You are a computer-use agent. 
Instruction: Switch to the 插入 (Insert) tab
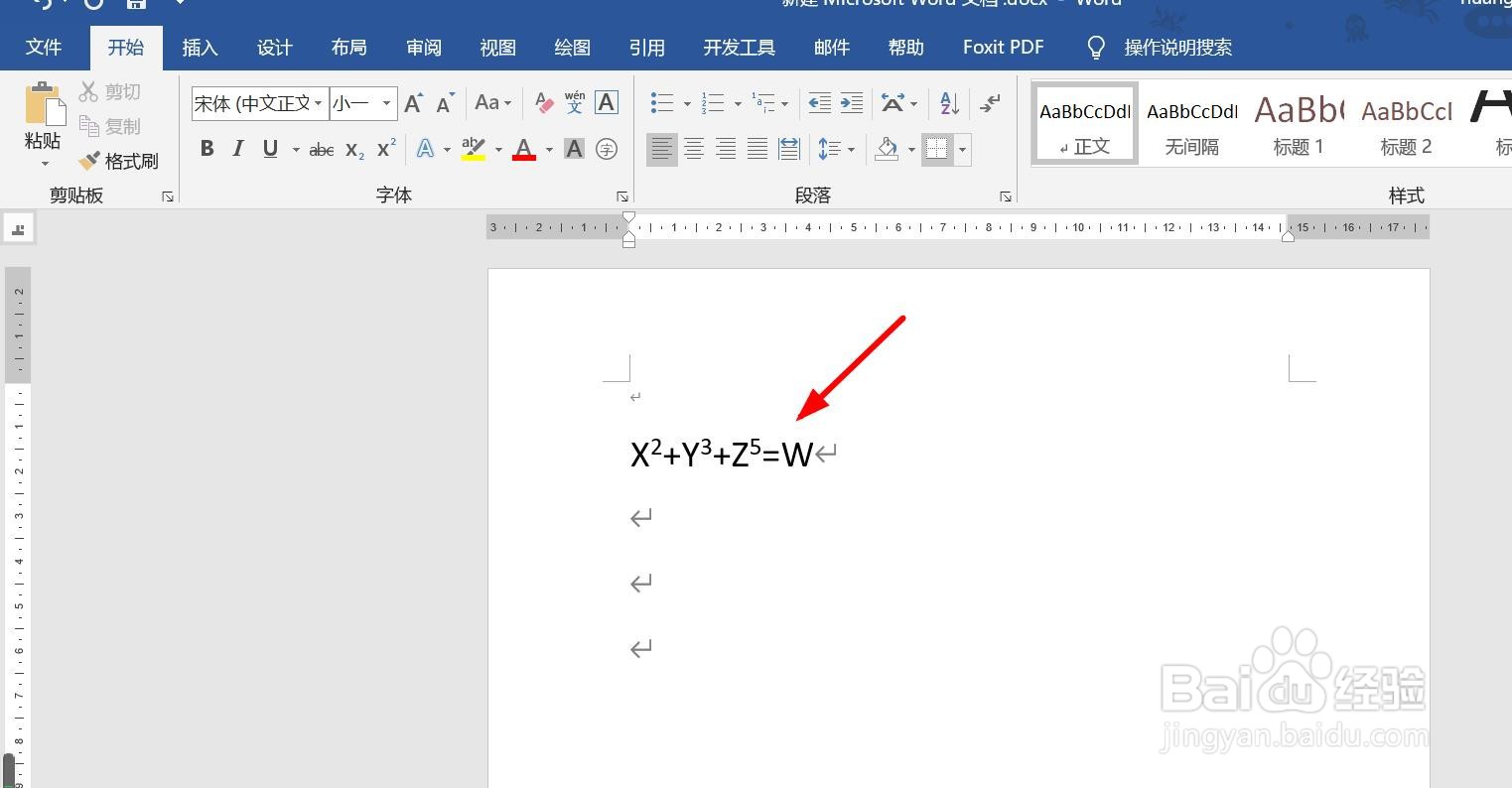pyautogui.click(x=200, y=48)
